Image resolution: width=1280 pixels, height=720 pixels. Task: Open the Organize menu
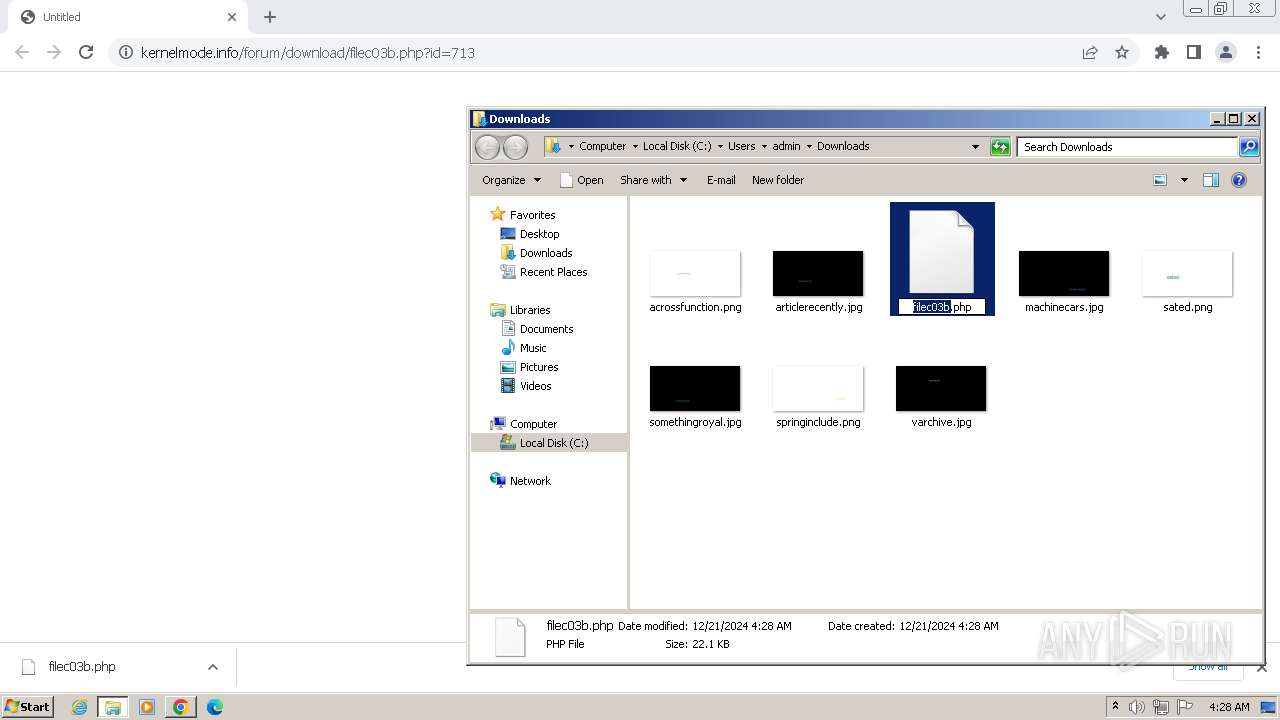(511, 180)
